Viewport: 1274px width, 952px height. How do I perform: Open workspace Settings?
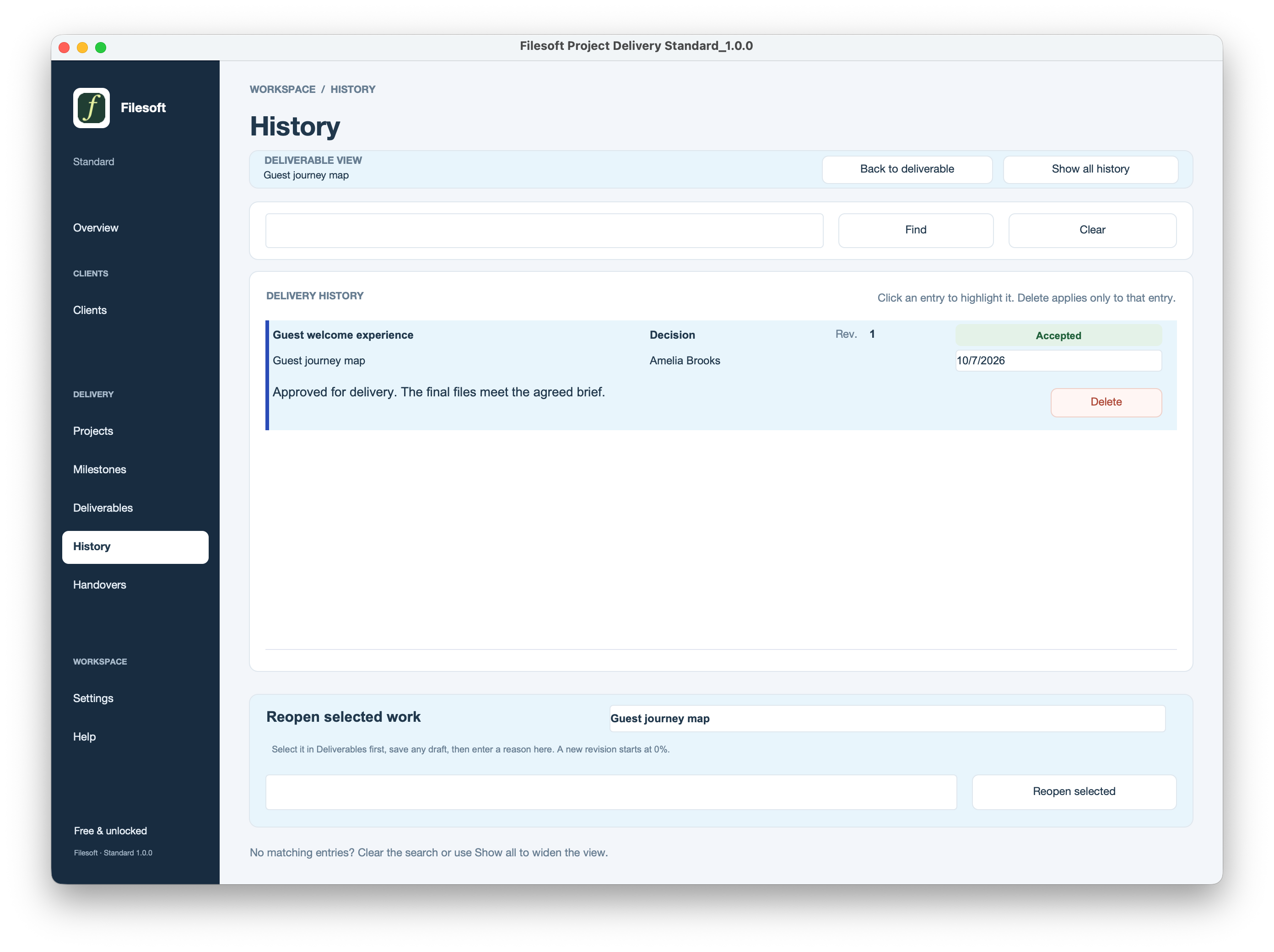[93, 698]
